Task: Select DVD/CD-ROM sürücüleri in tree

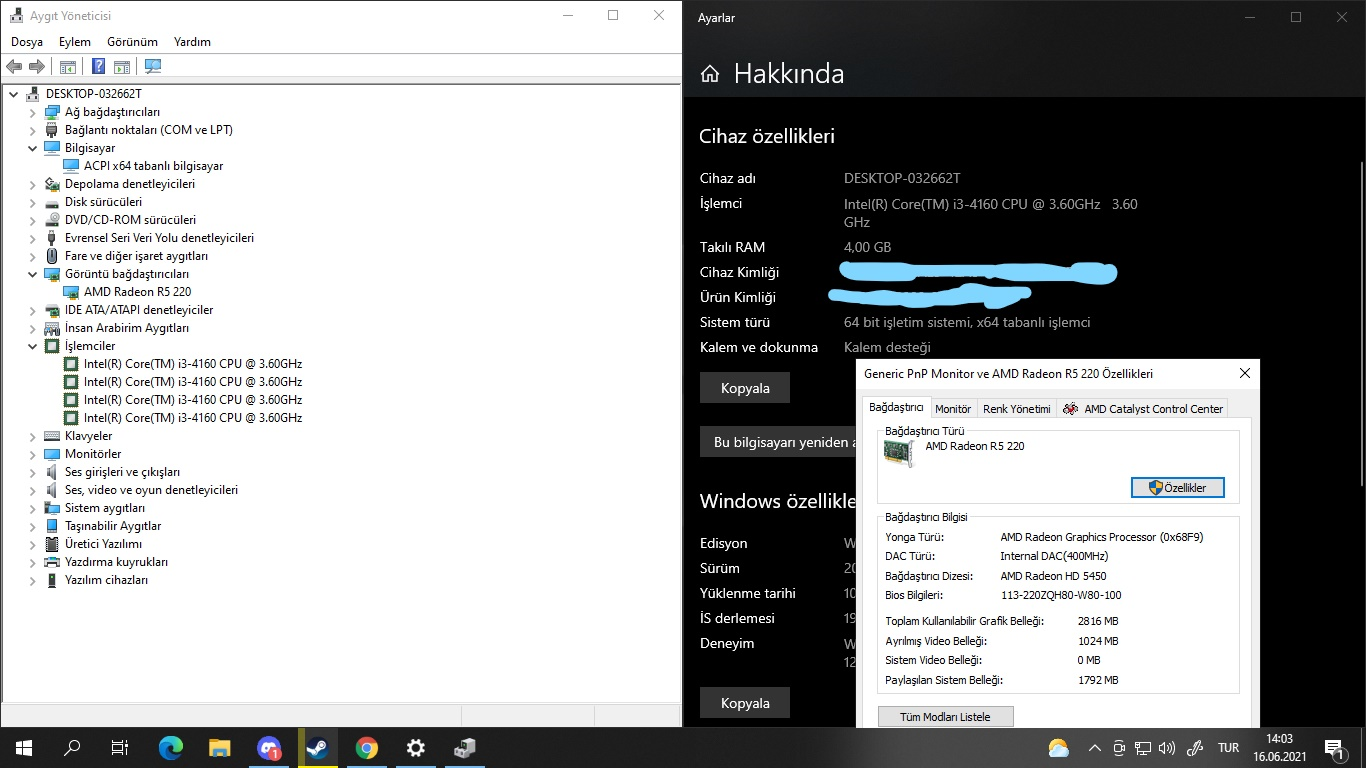Action: tap(130, 220)
